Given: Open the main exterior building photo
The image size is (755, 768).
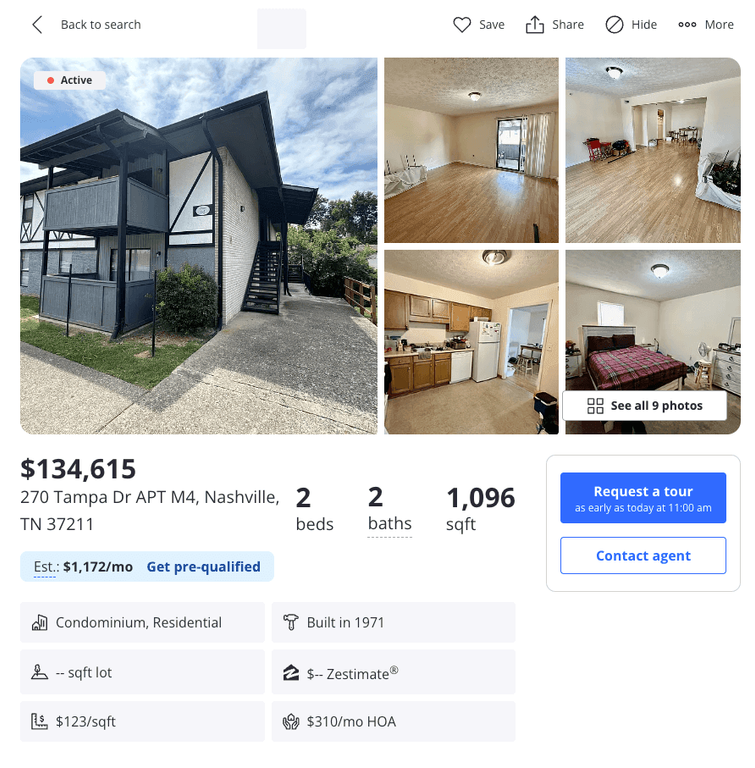Looking at the screenshot, I should pyautogui.click(x=198, y=246).
